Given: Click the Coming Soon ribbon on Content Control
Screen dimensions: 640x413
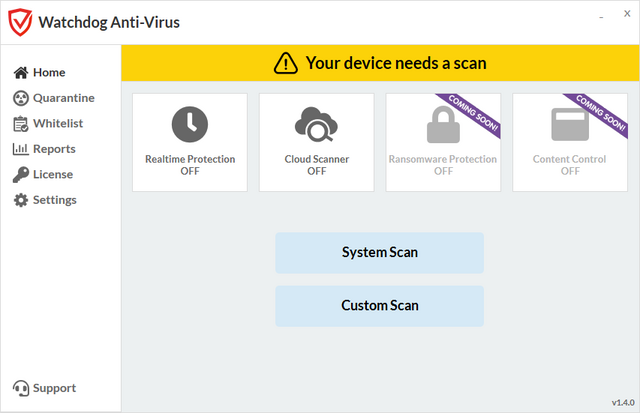Looking at the screenshot, I should pos(600,113).
